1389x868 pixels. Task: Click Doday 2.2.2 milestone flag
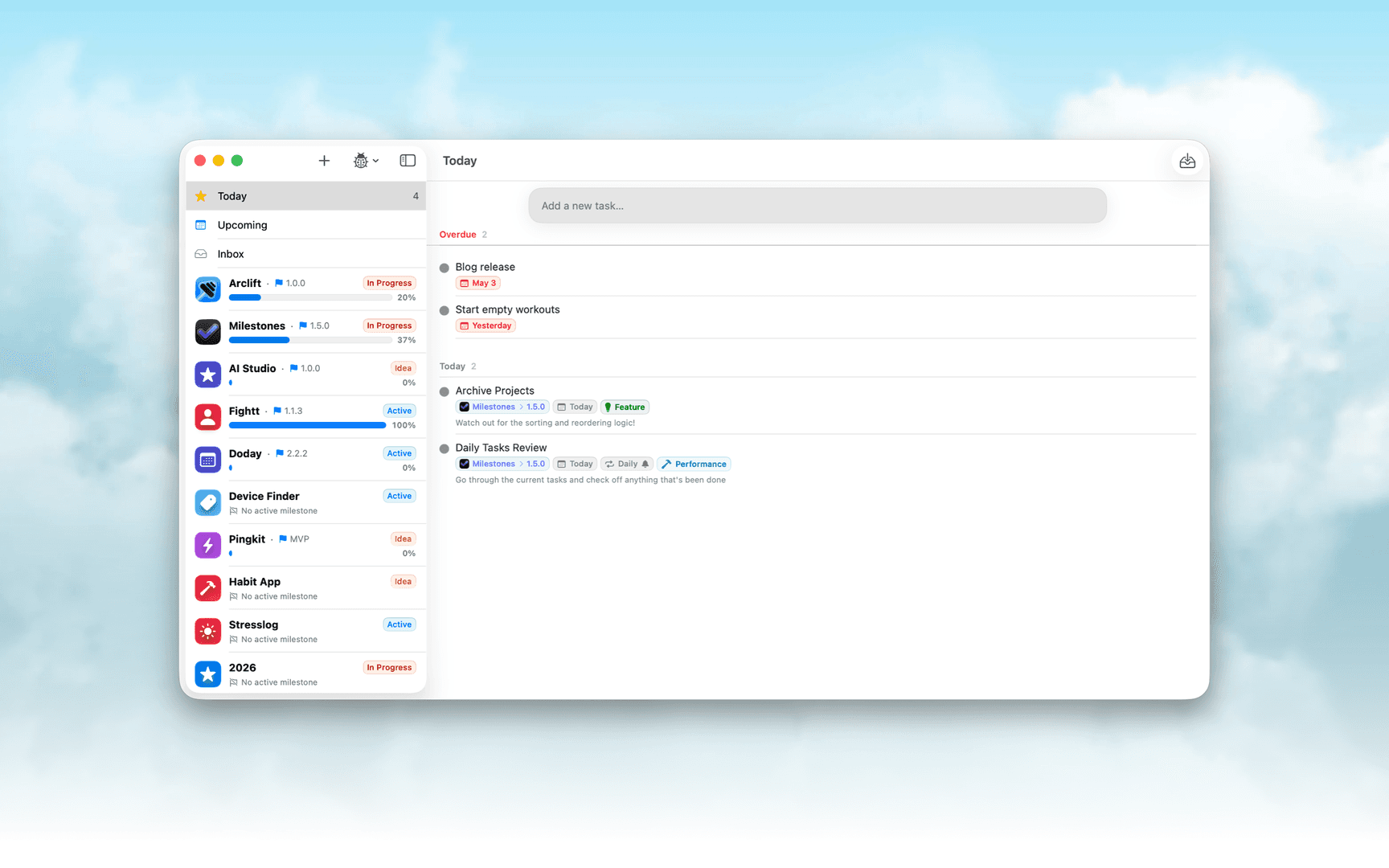click(292, 453)
